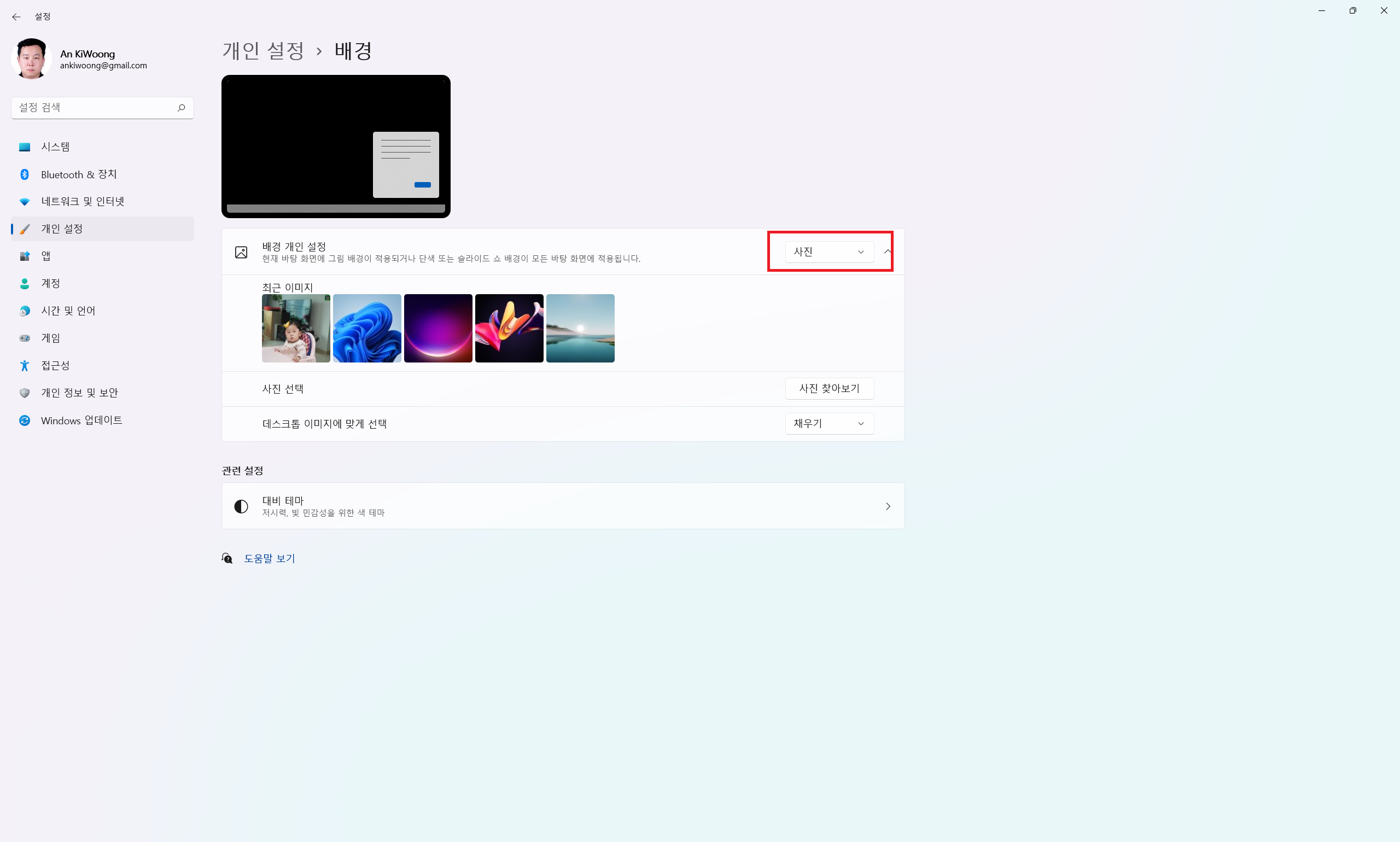The width and height of the screenshot is (1400, 842).
Task: Select 계정 in the sidebar
Action: point(50,283)
